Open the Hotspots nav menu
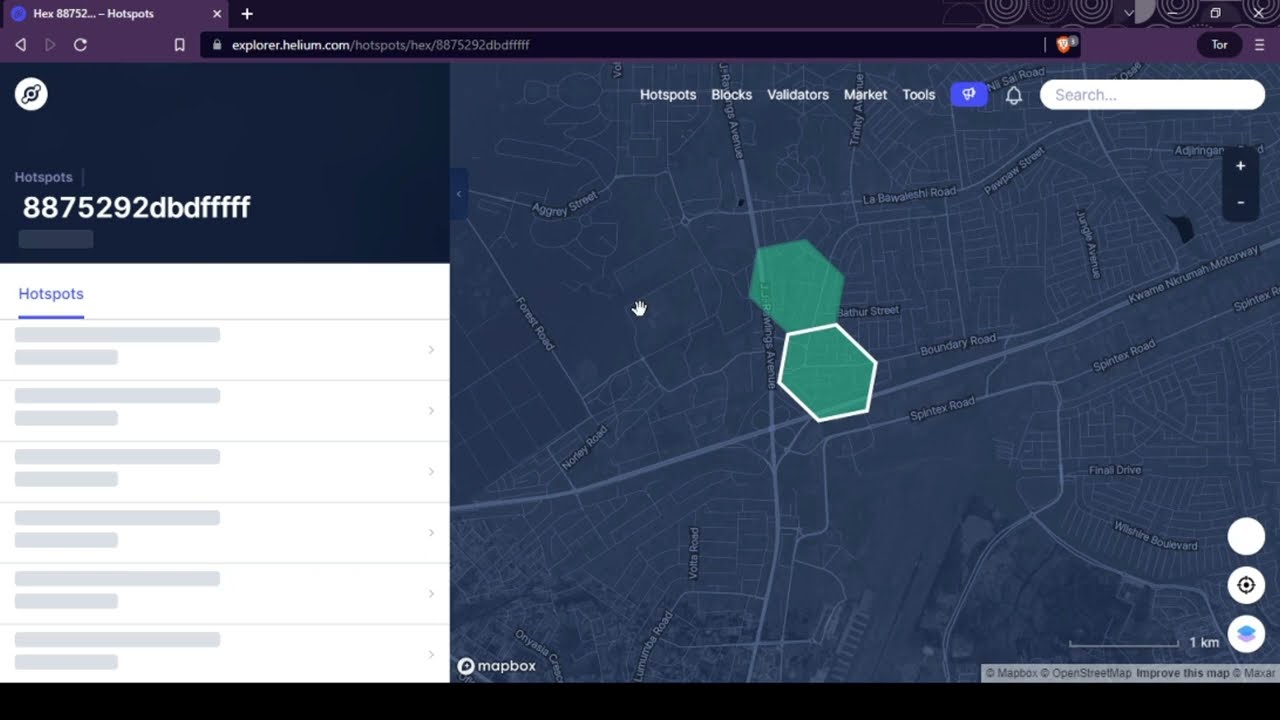1280x720 pixels. click(x=668, y=95)
